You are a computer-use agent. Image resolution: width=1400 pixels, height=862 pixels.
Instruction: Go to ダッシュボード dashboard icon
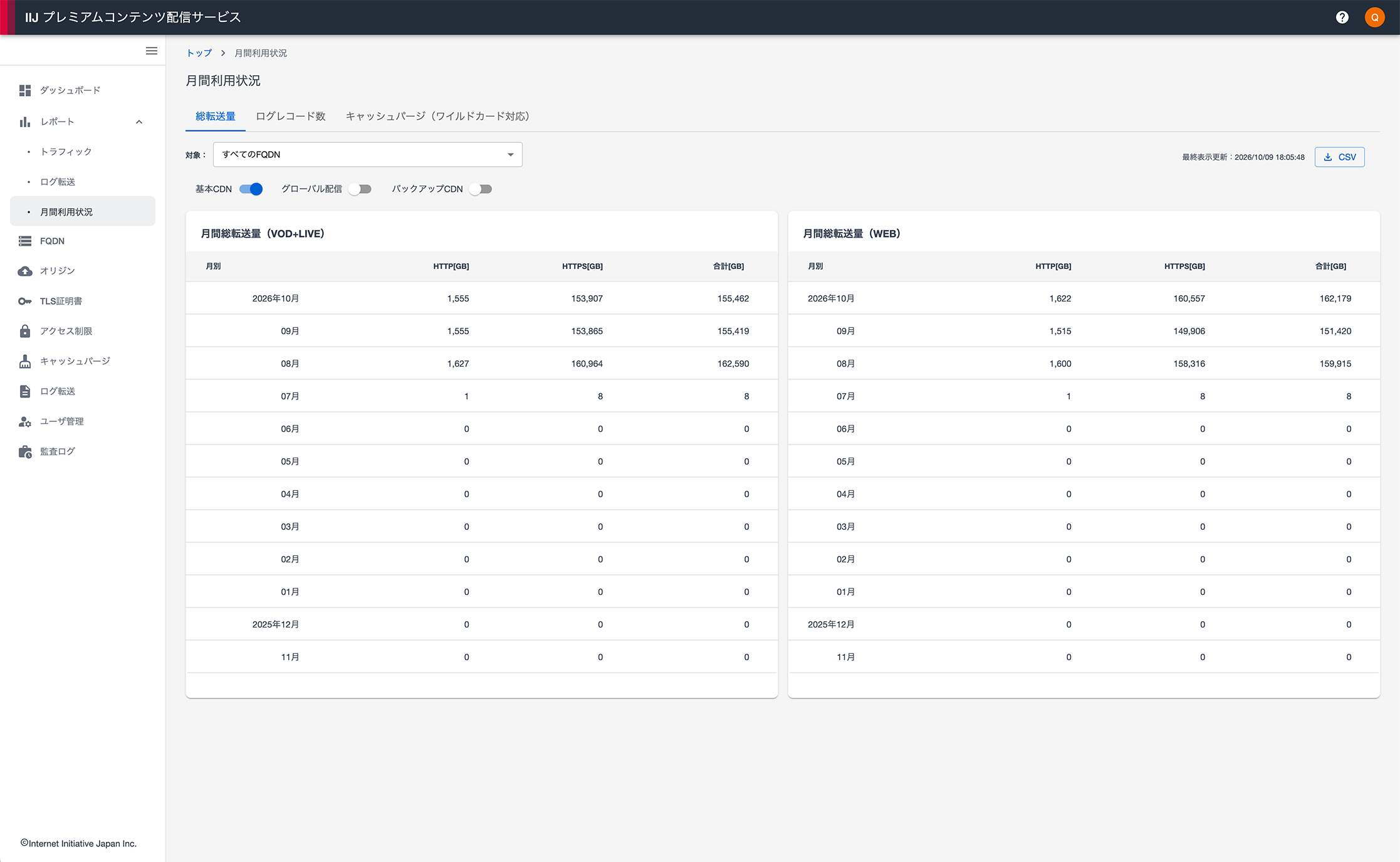pyautogui.click(x=25, y=90)
